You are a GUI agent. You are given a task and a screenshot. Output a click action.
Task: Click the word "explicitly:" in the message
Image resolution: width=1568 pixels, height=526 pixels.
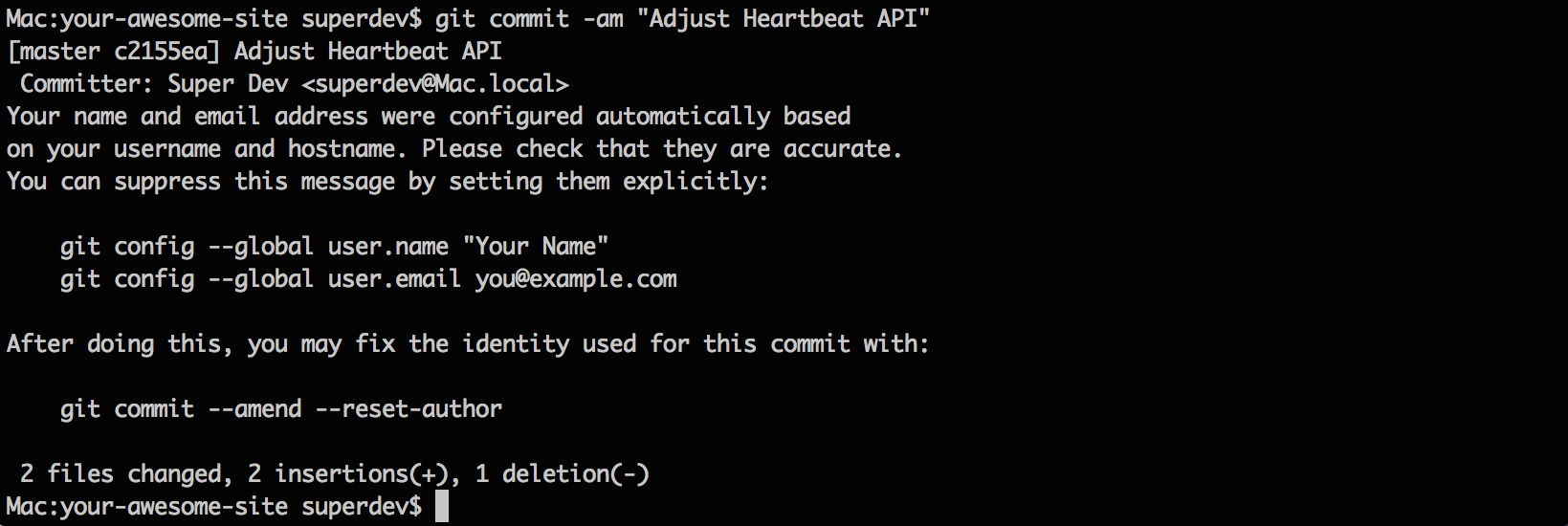[696, 182]
